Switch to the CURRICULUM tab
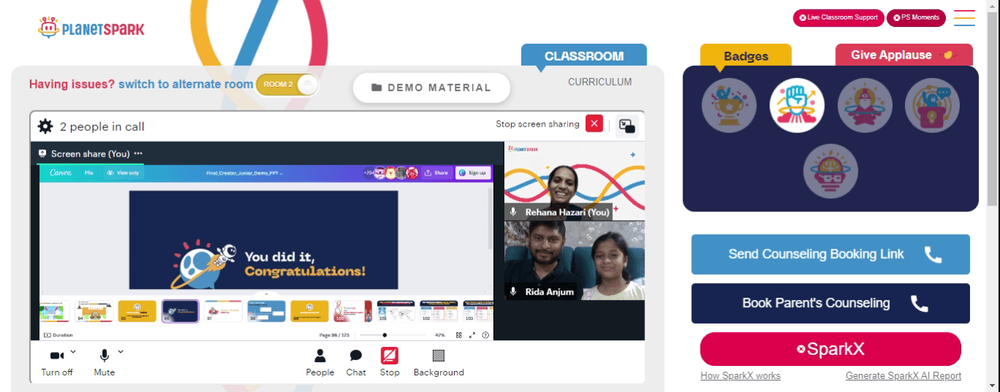Viewport: 1000px width, 392px height. point(600,82)
